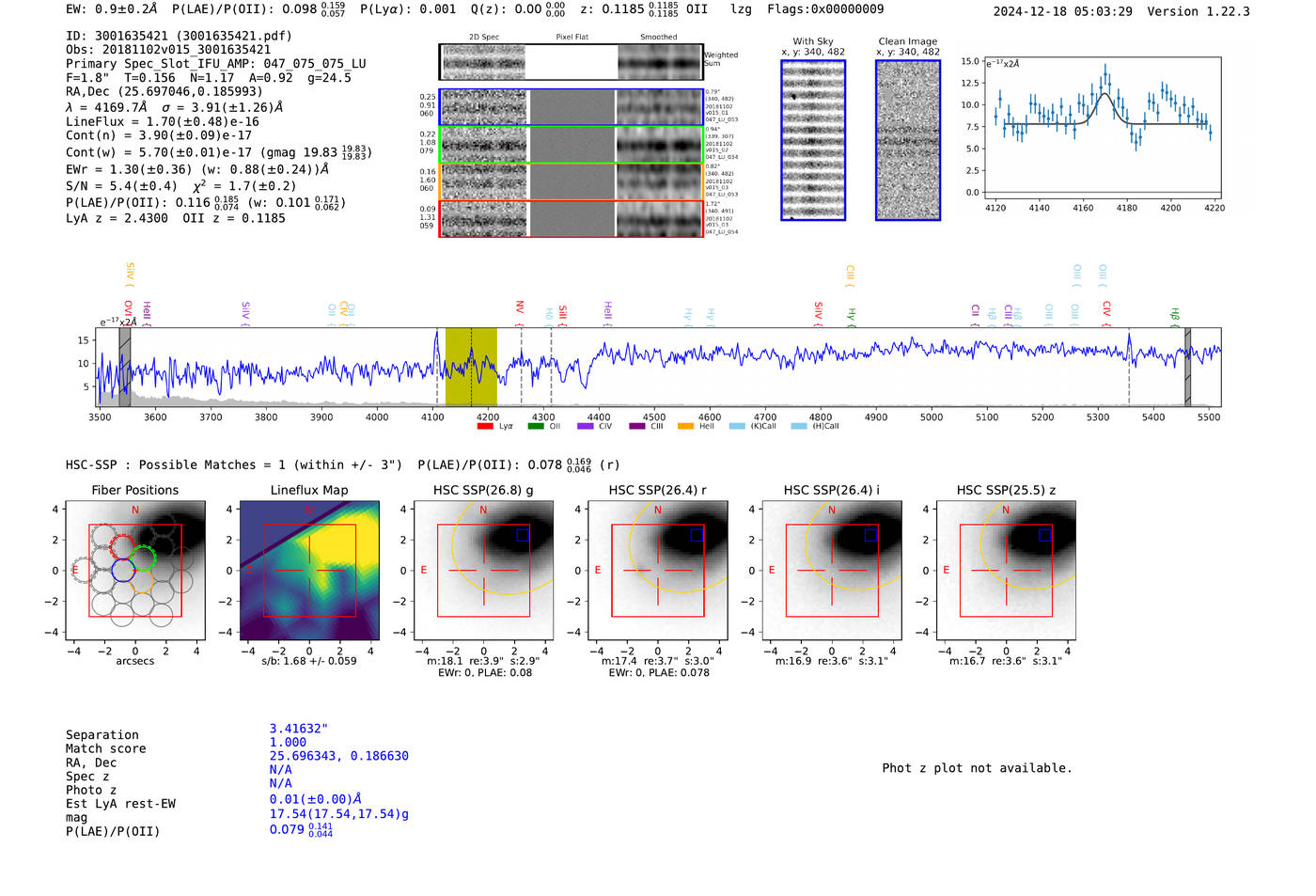Select the red dashed fiber circle
The height and width of the screenshot is (896, 1316).
(122, 546)
